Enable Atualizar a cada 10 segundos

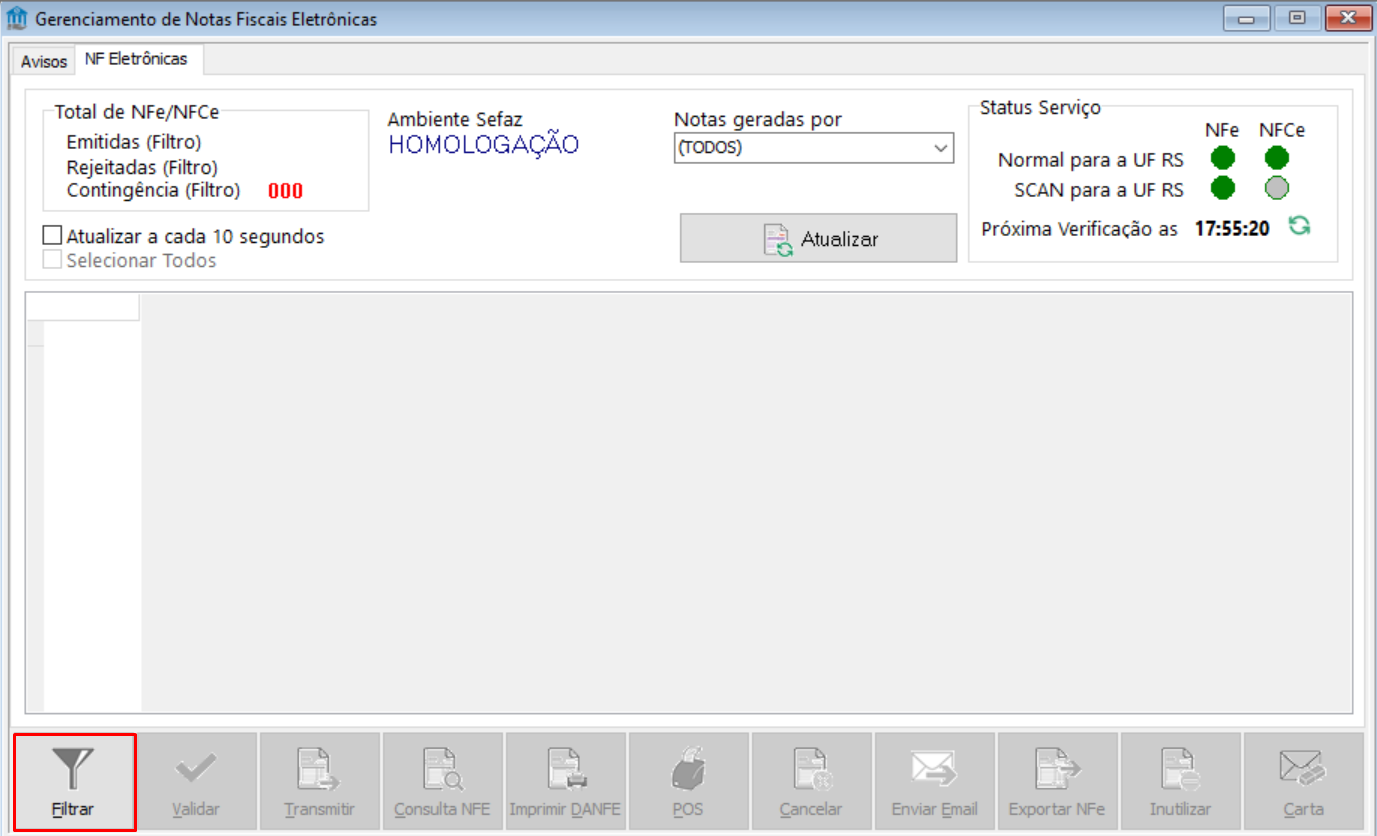click(x=53, y=237)
